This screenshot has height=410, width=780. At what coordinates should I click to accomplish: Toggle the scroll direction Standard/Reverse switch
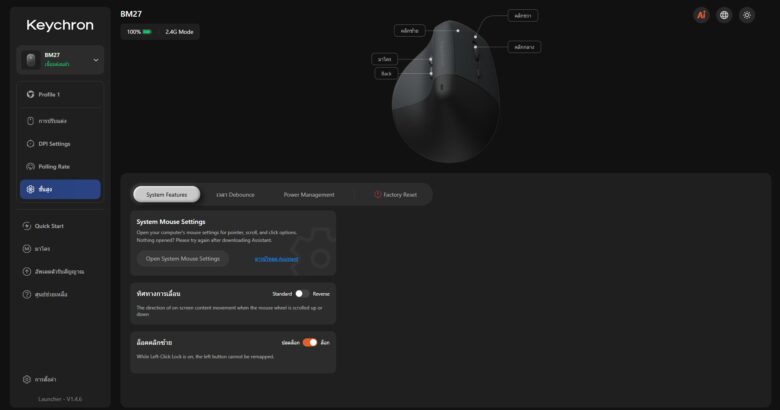point(301,294)
